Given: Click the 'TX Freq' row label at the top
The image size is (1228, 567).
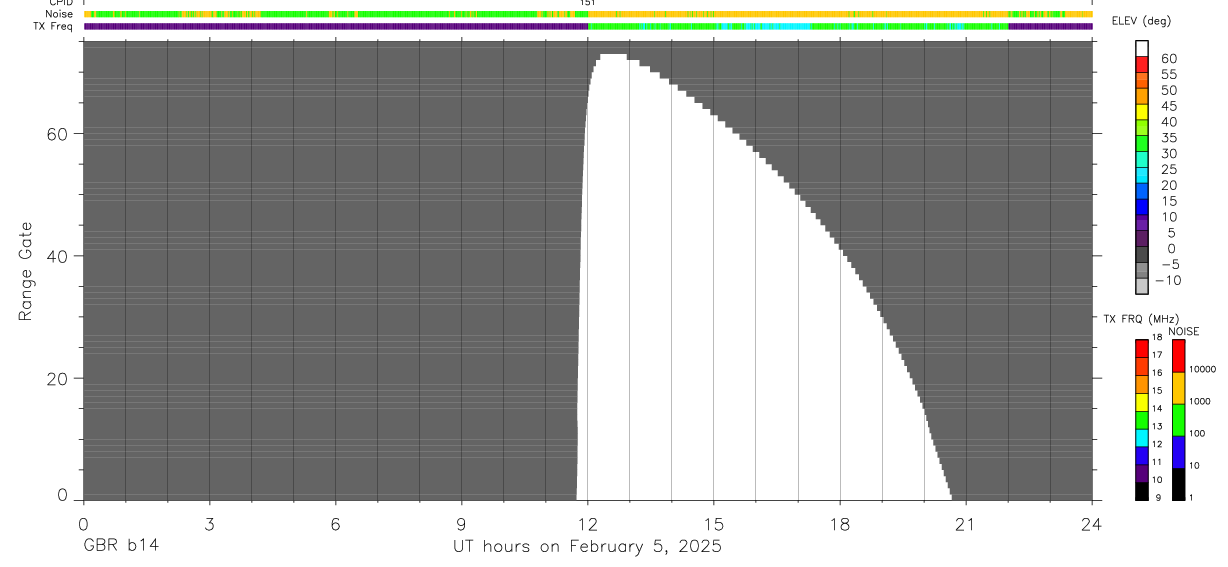Looking at the screenshot, I should point(54,26).
